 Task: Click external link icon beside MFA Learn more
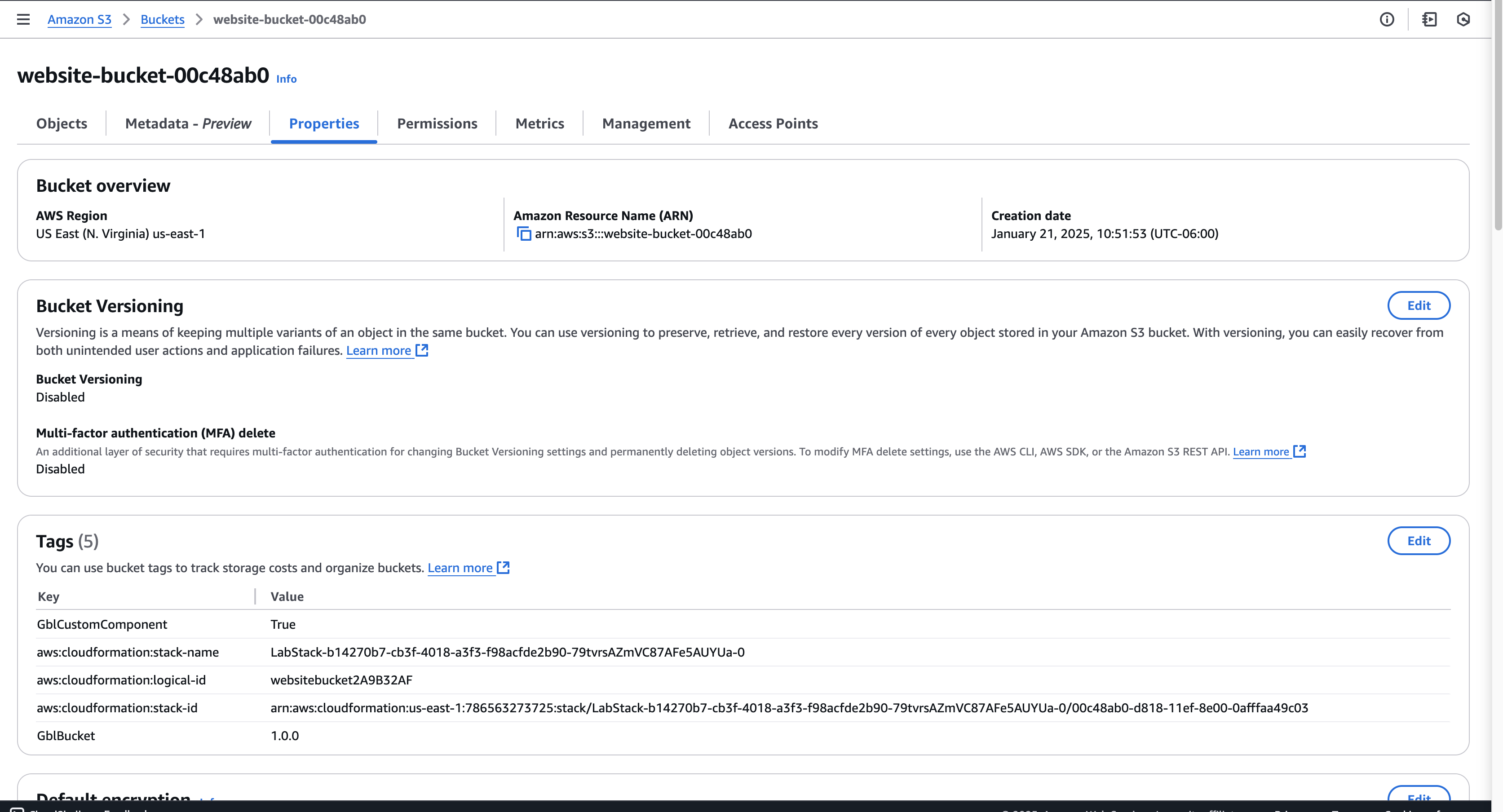point(1300,451)
